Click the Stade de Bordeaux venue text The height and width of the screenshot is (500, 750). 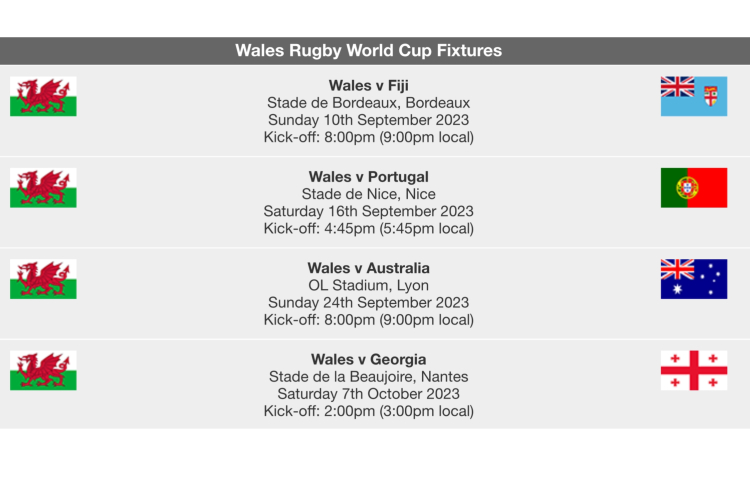pos(368,103)
